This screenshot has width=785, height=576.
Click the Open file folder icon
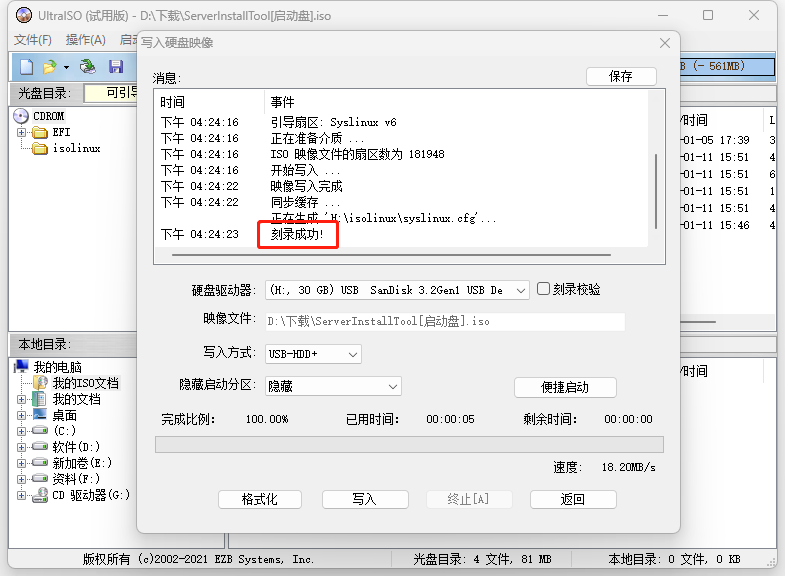tap(49, 66)
